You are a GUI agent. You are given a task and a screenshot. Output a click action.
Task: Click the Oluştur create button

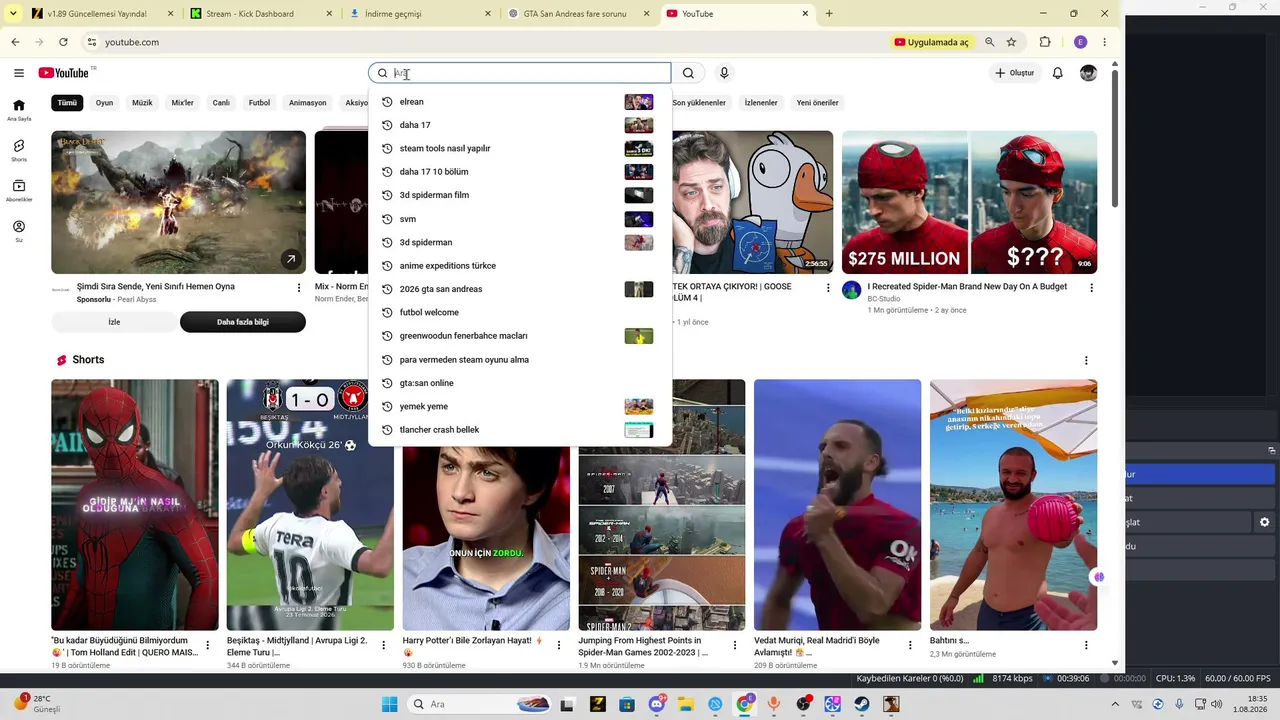[x=1014, y=73]
